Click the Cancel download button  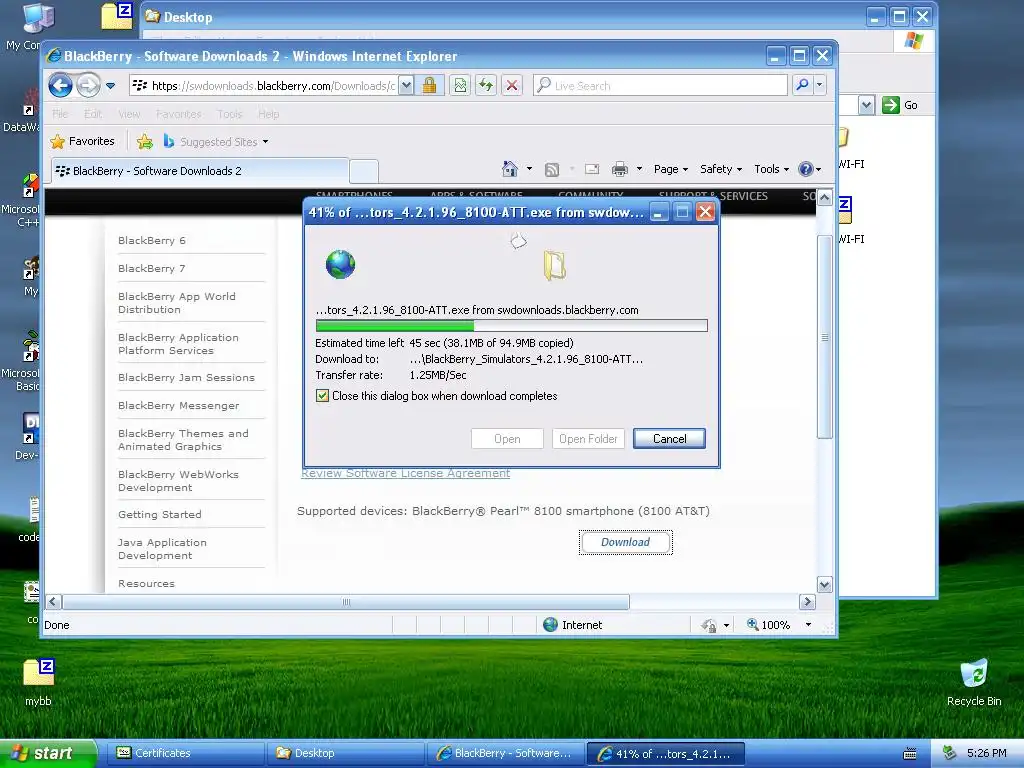click(x=669, y=439)
